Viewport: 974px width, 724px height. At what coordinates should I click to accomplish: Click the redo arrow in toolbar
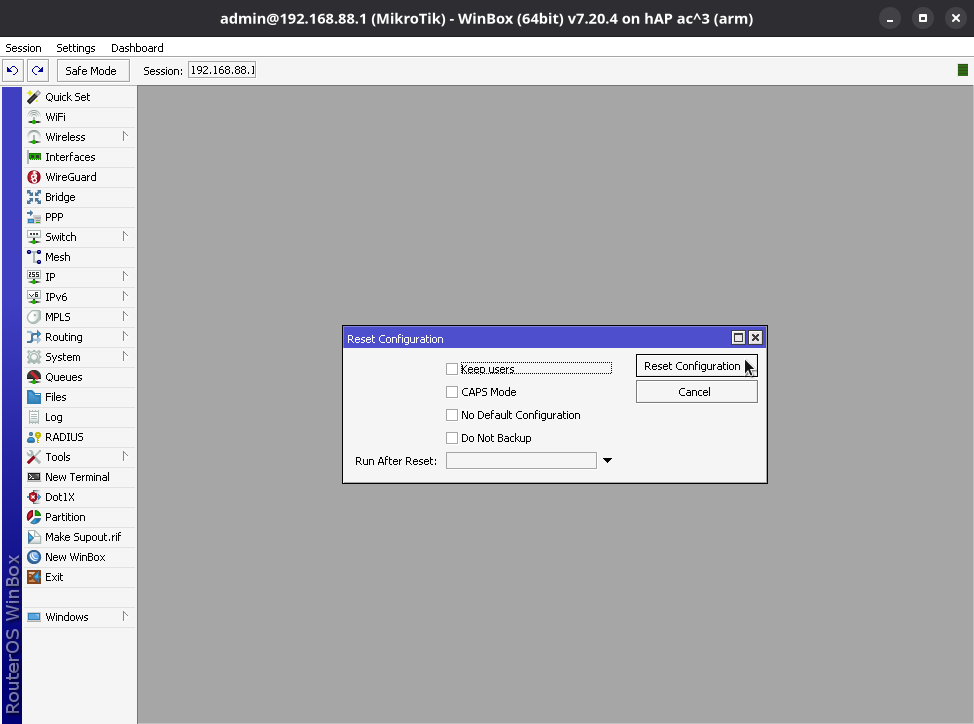click(x=37, y=70)
